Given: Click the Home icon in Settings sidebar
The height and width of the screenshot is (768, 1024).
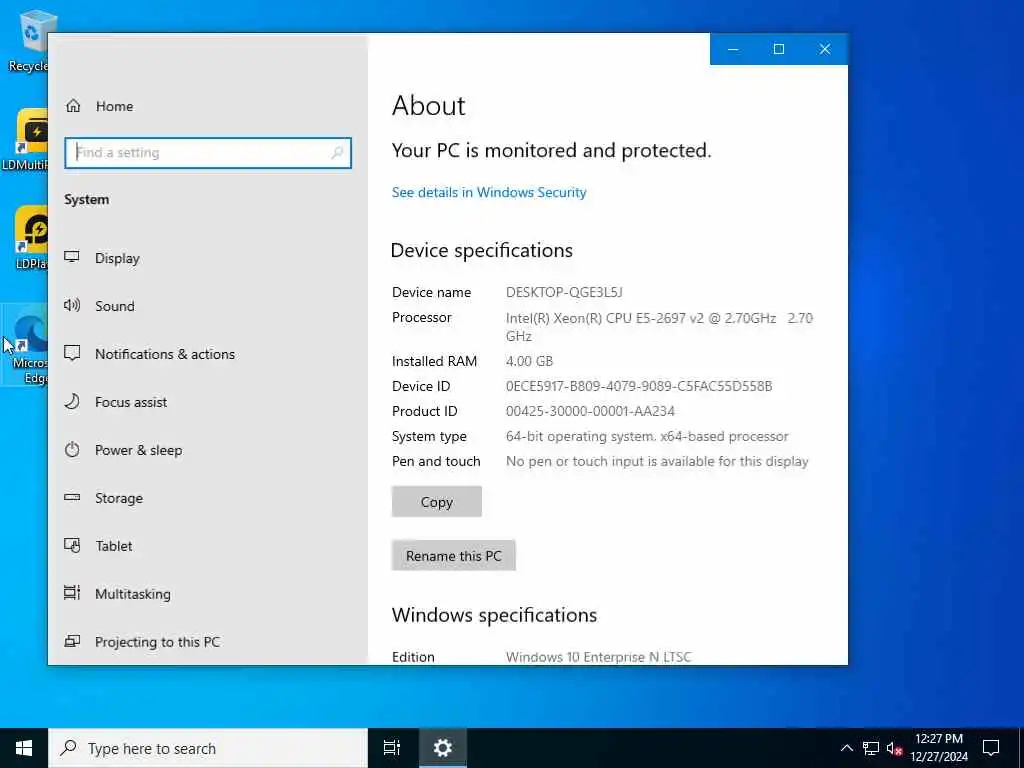Looking at the screenshot, I should [x=73, y=106].
